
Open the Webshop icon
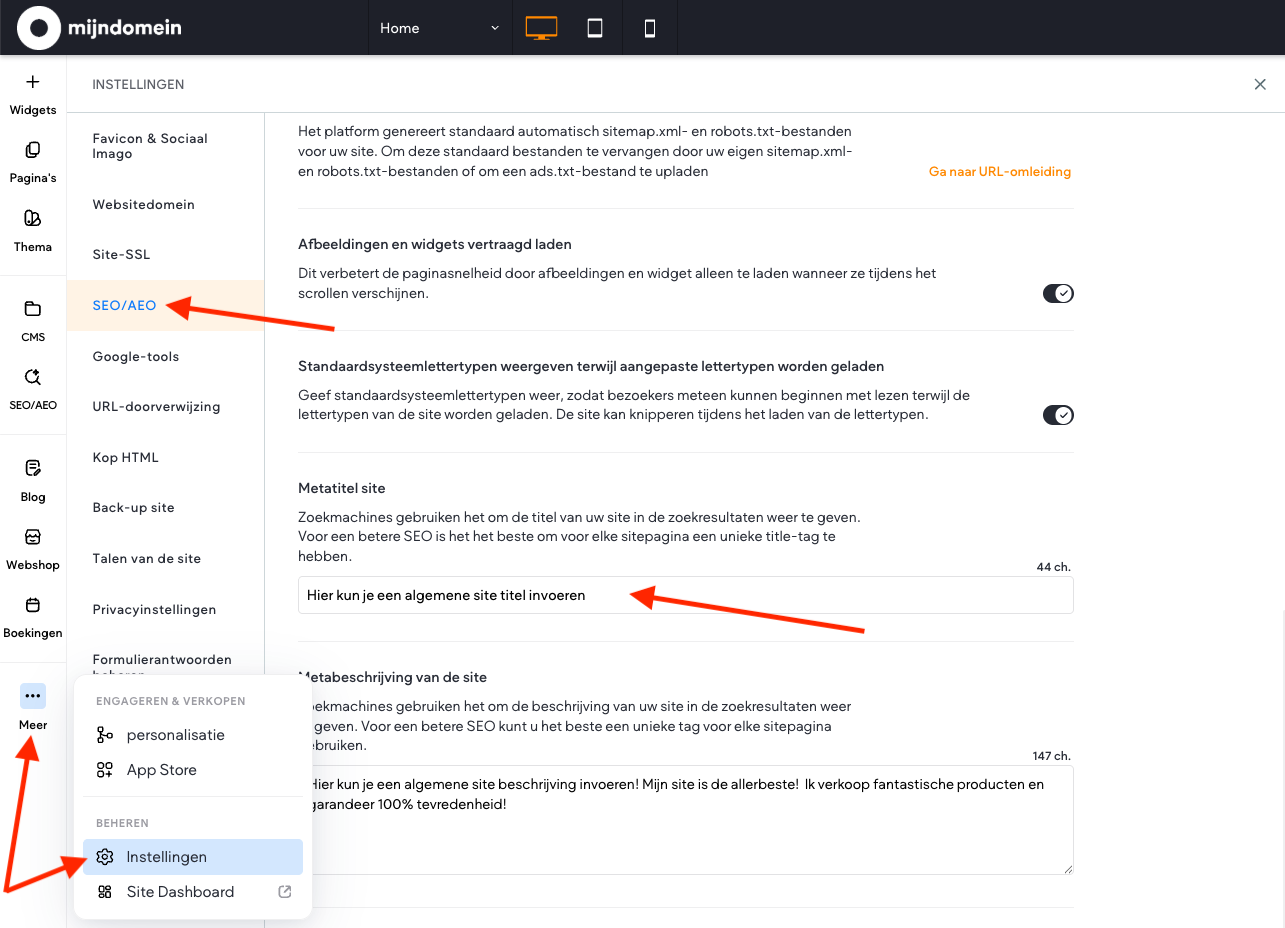click(33, 537)
